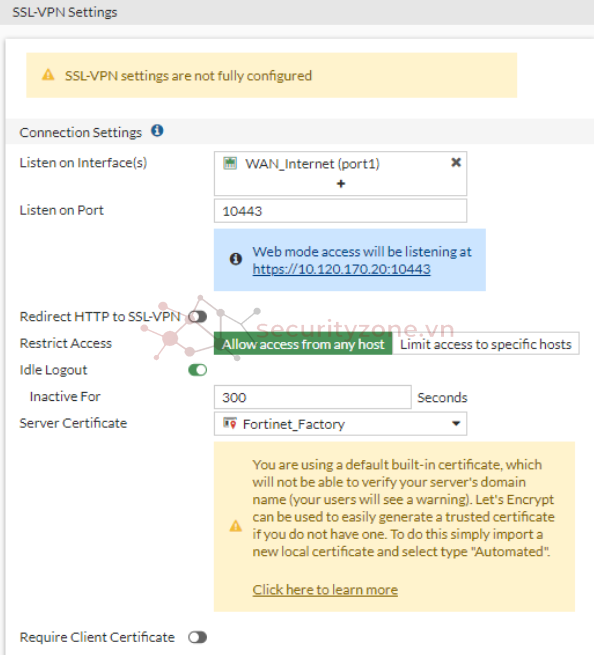The image size is (594, 655).
Task: Remove WAN_Internet (port1) with the X icon
Action: (456, 162)
